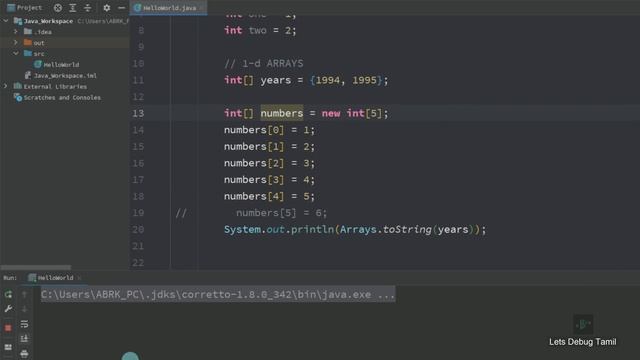The image size is (640, 360).
Task: Click 'int two = 2;' line
Action: [260, 30]
